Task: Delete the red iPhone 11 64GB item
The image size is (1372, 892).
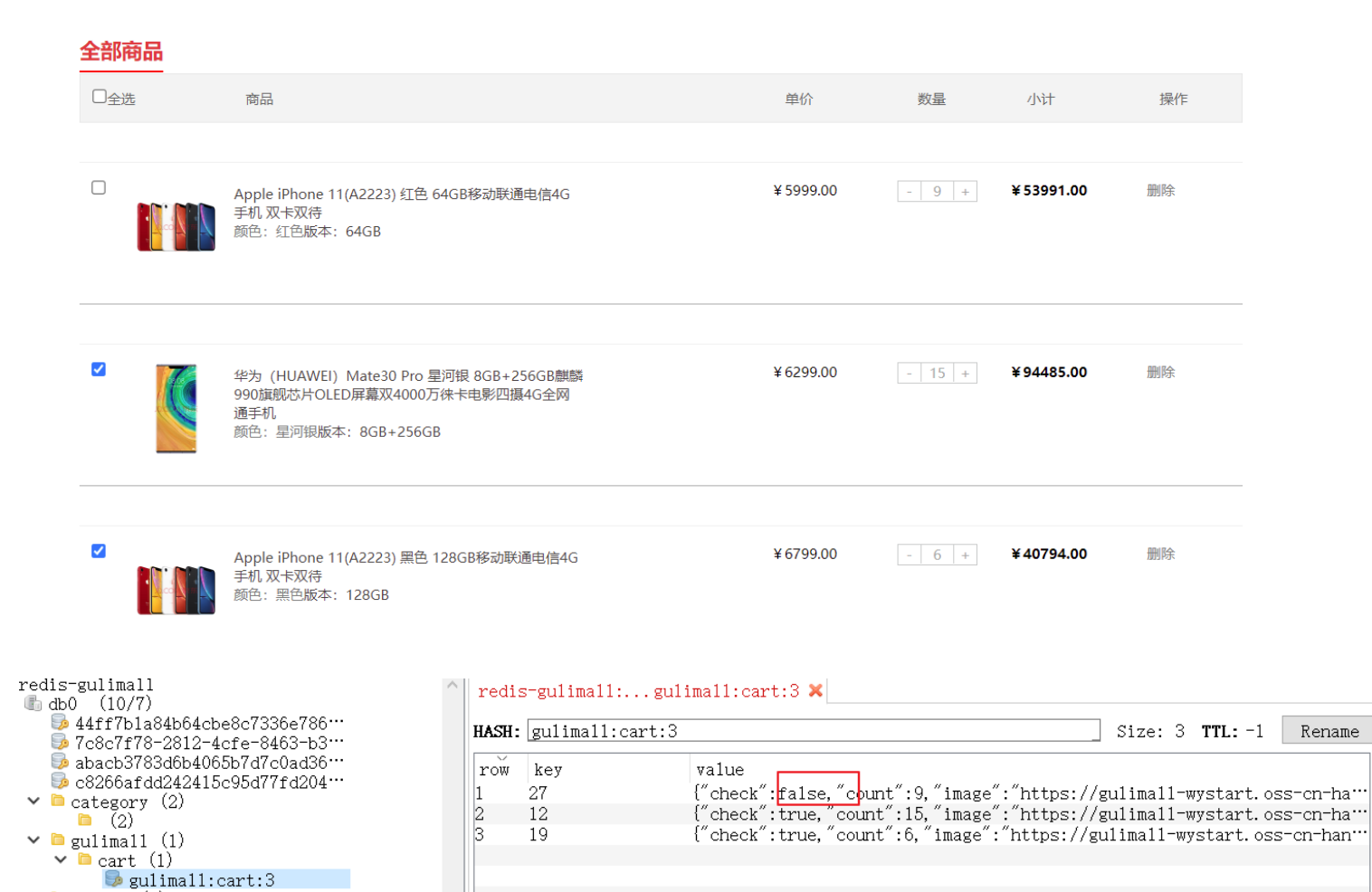Action: [x=1160, y=190]
